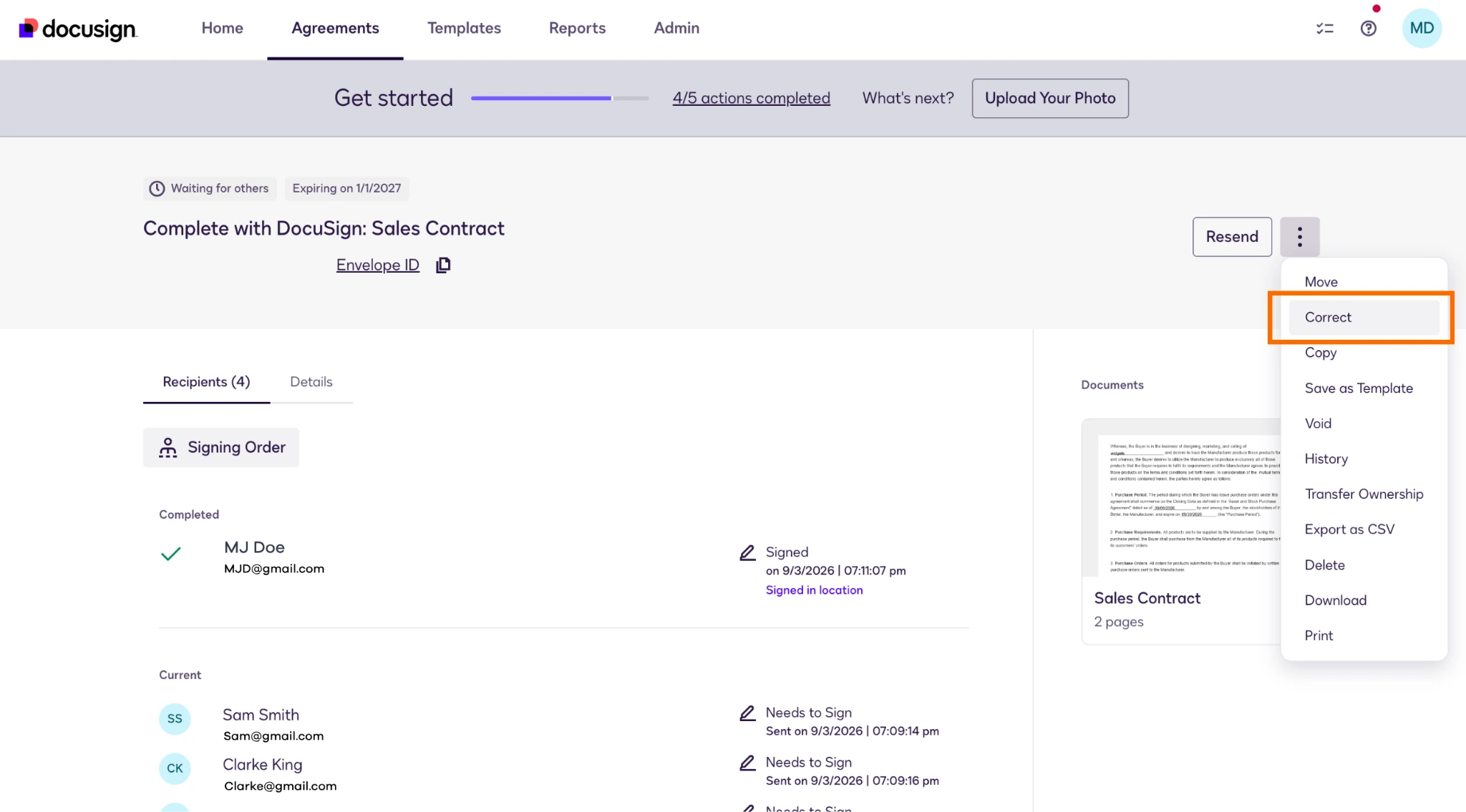Choose Void from the dropdown menu
This screenshot has width=1466, height=812.
click(x=1364, y=424)
